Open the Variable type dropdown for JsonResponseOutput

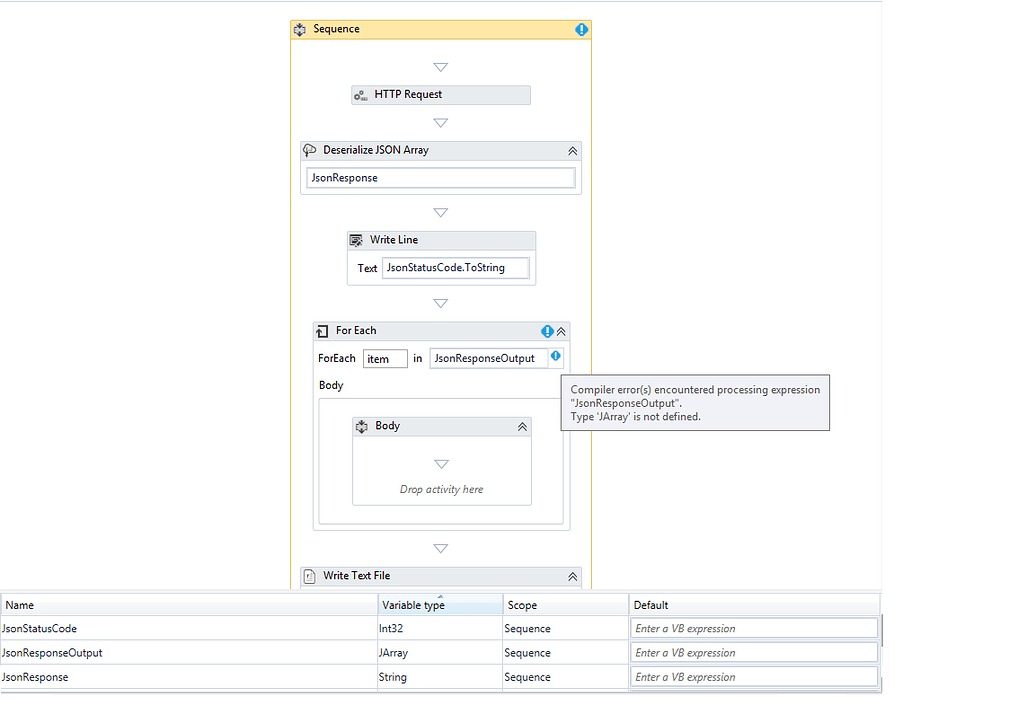(x=440, y=652)
